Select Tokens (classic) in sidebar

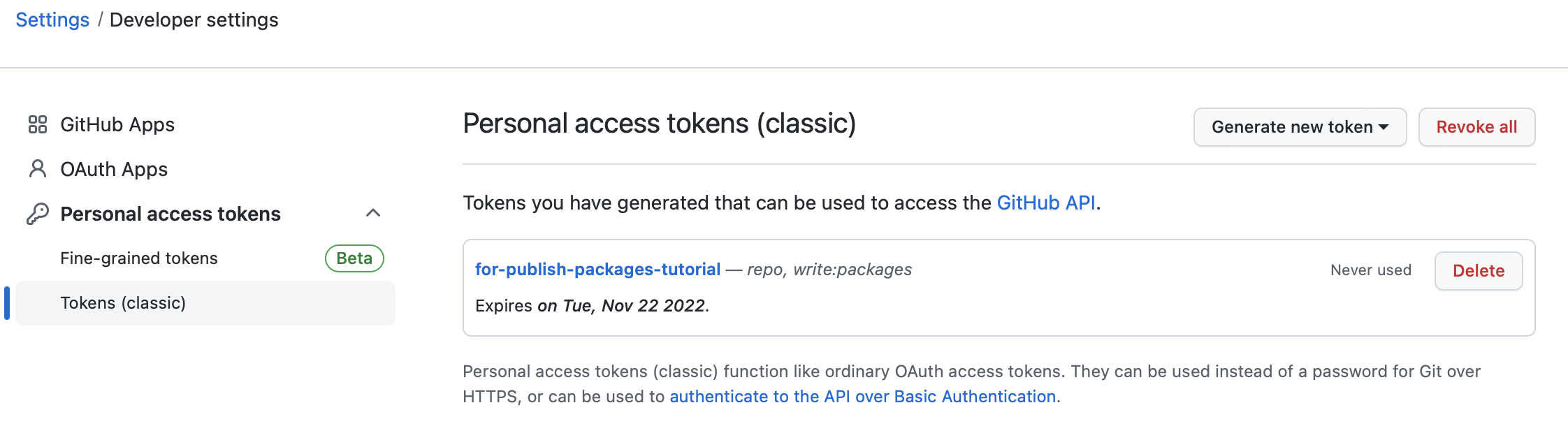(x=123, y=303)
